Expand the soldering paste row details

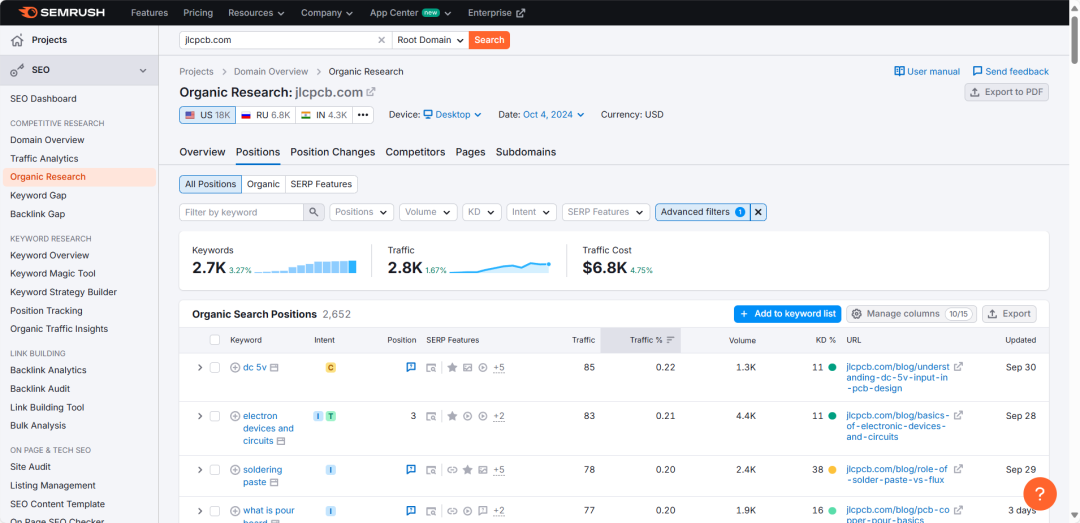200,469
